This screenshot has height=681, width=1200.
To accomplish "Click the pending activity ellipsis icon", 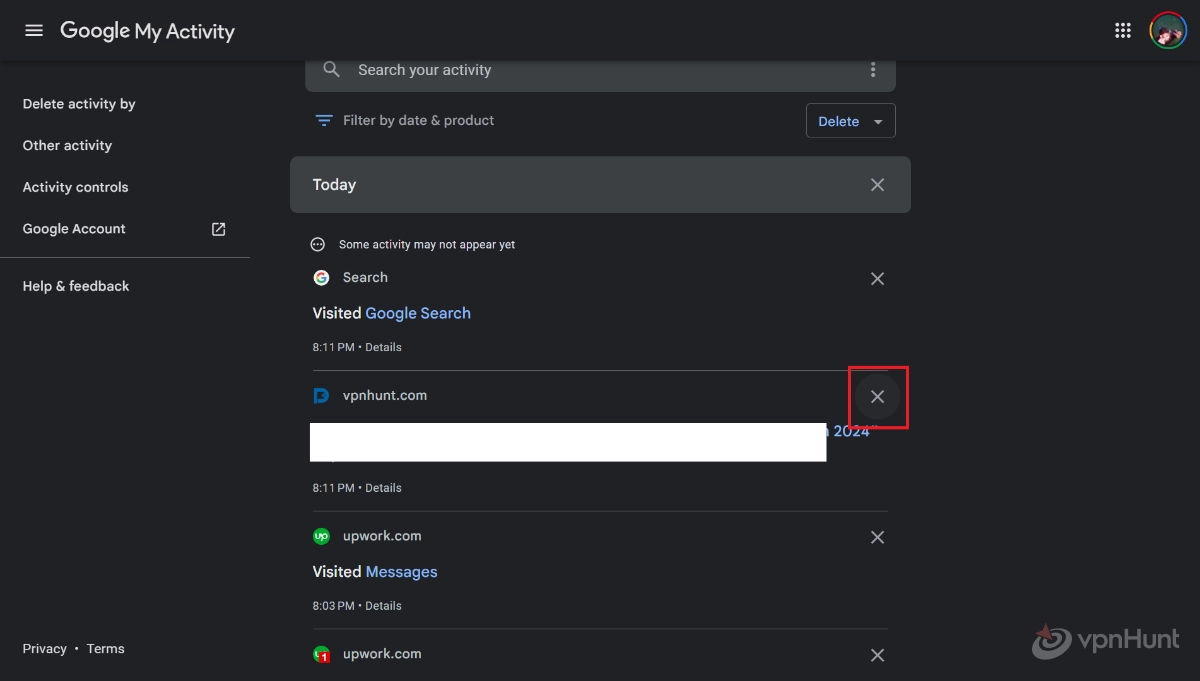I will (x=318, y=244).
